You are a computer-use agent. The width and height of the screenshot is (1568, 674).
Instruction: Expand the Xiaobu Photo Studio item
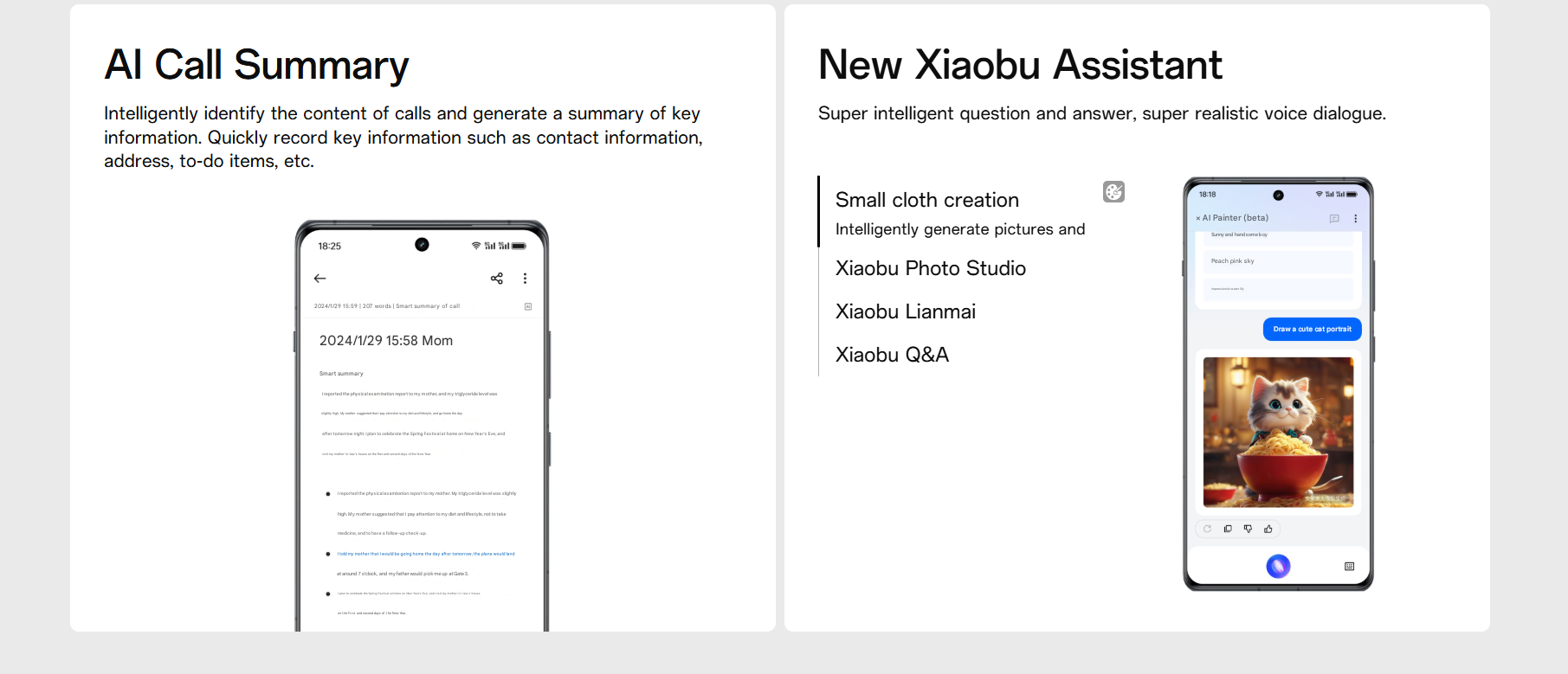(931, 268)
